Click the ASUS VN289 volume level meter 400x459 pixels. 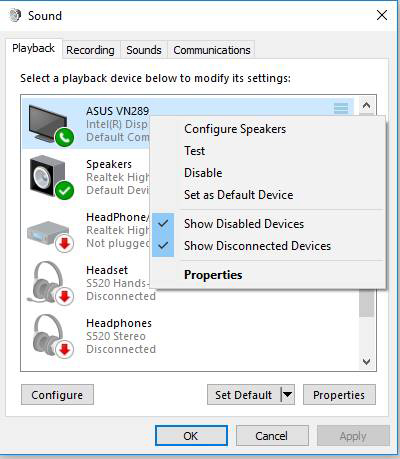341,108
